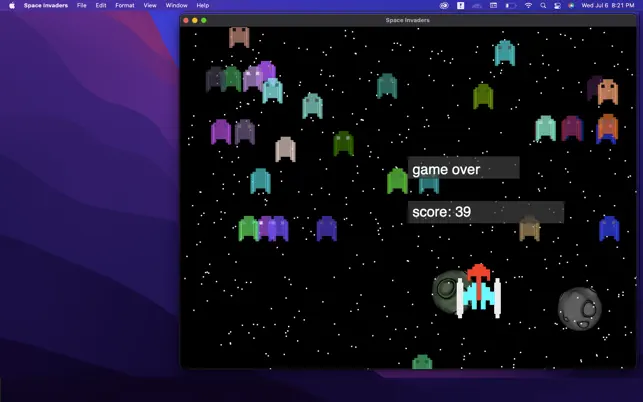Minimize the Space Invaders window

coord(195,20)
